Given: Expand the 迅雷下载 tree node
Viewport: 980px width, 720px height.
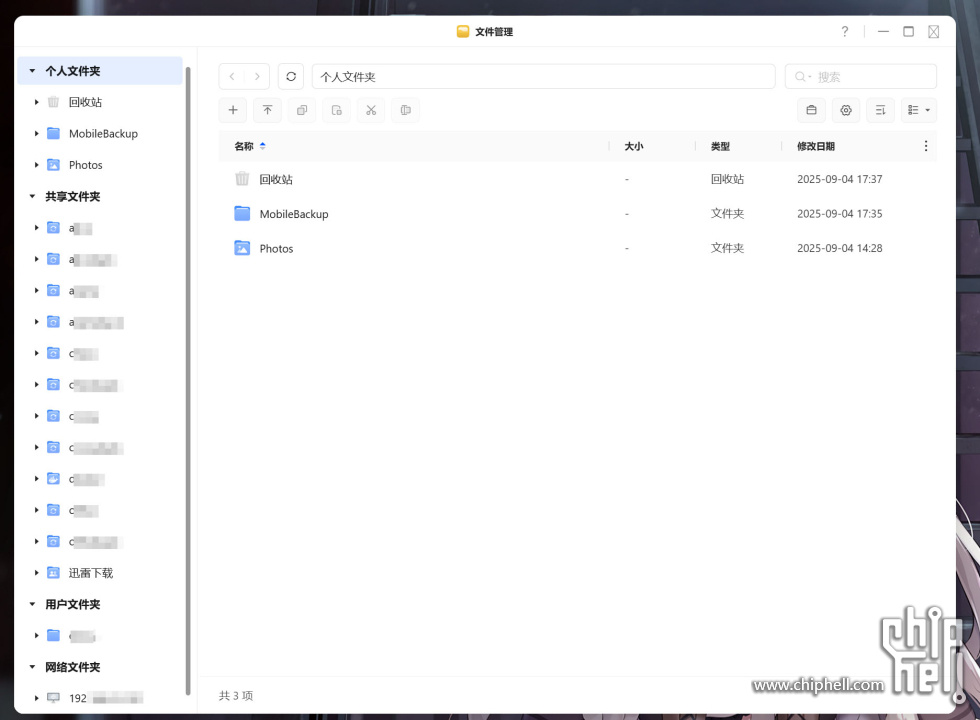Looking at the screenshot, I should click(x=36, y=572).
